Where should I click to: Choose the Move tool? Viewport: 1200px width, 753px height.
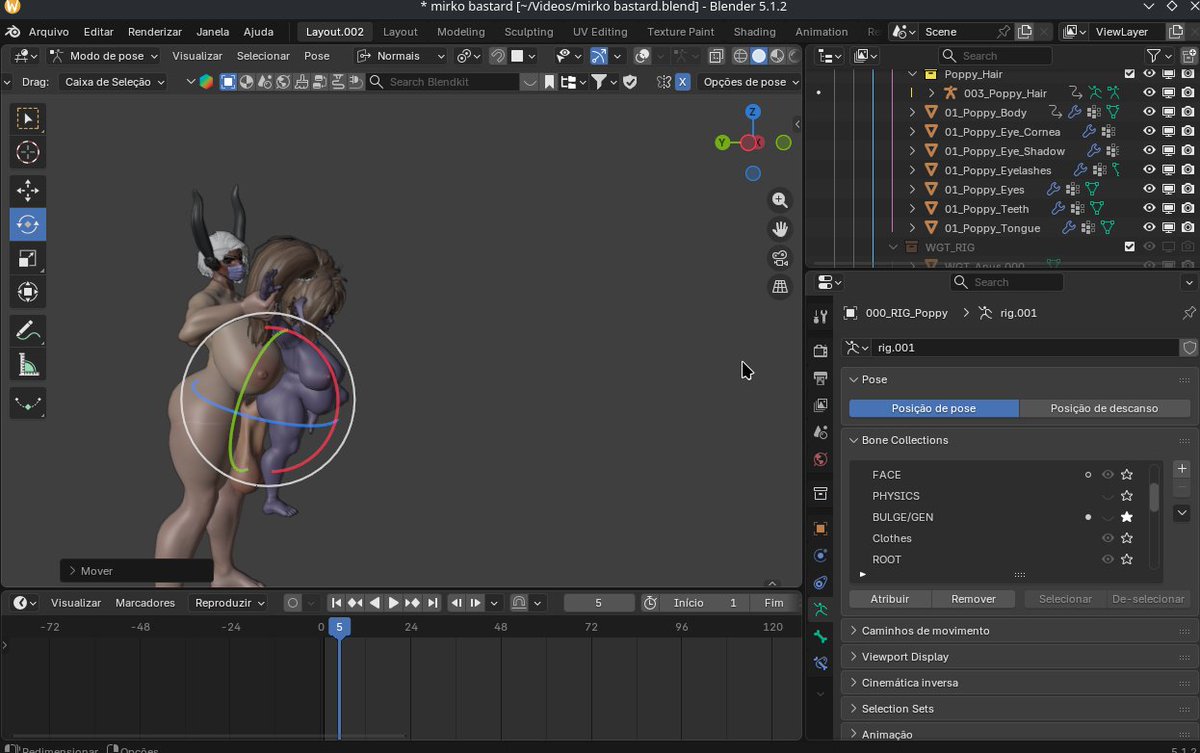point(28,191)
